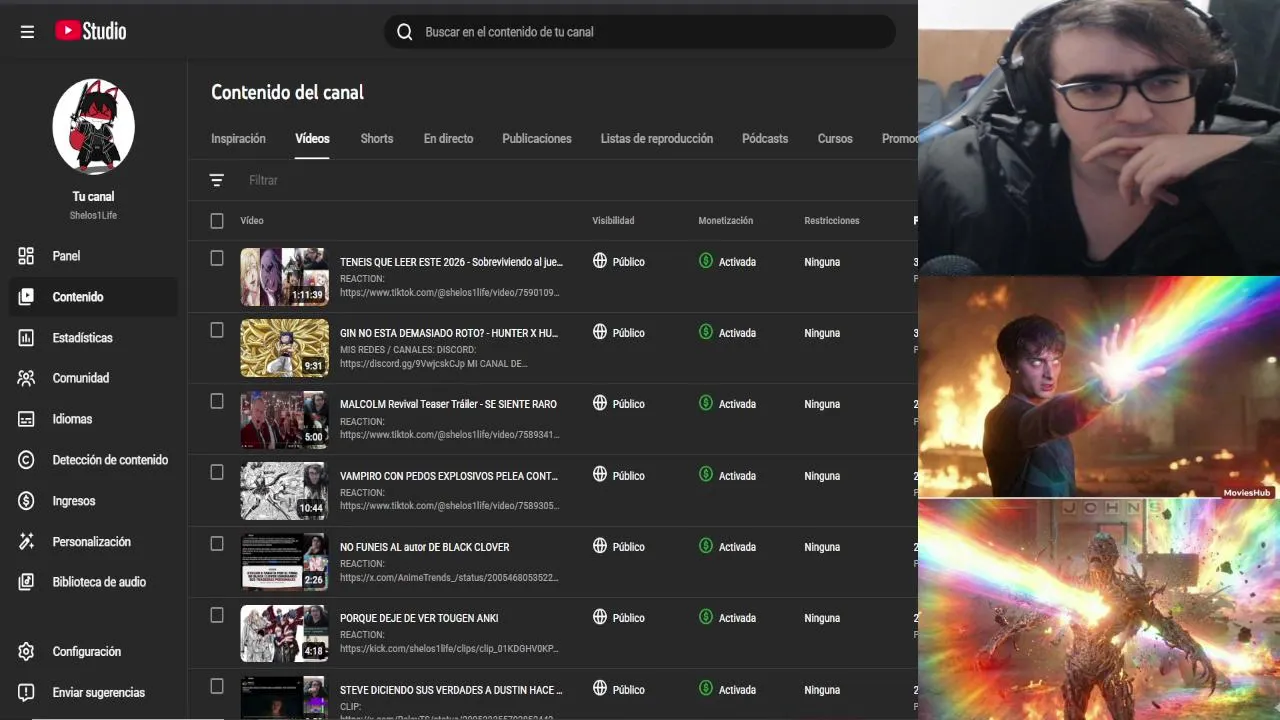This screenshot has width=1280, height=720.
Task: Check the box for GIN NO ESTA DEMASIADO ROTO
Action: pyautogui.click(x=217, y=330)
